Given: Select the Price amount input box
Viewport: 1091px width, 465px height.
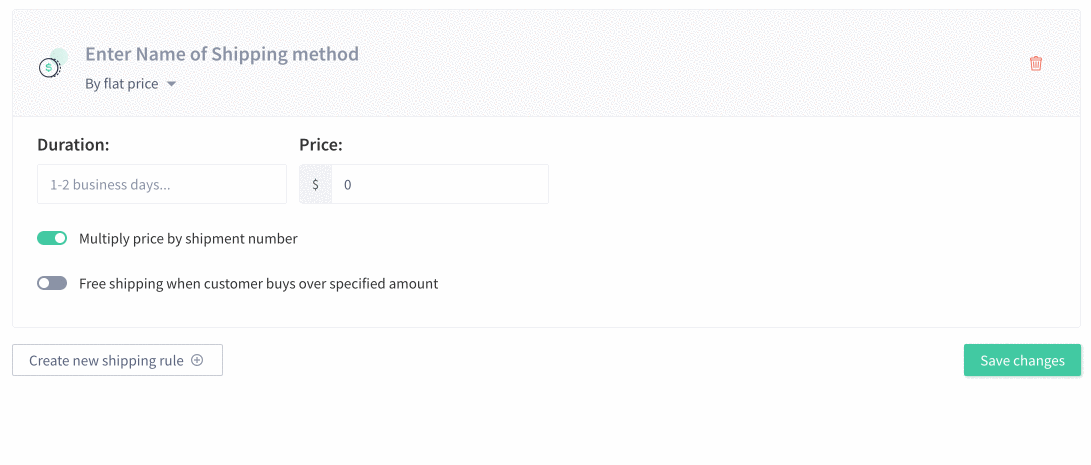Looking at the screenshot, I should 440,184.
